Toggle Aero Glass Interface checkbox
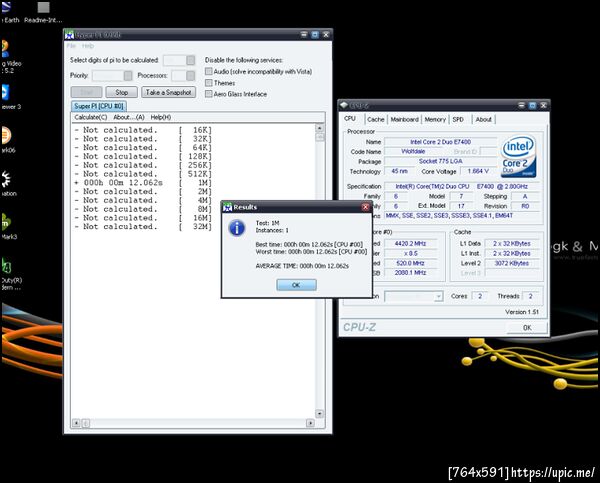 pyautogui.click(x=209, y=94)
